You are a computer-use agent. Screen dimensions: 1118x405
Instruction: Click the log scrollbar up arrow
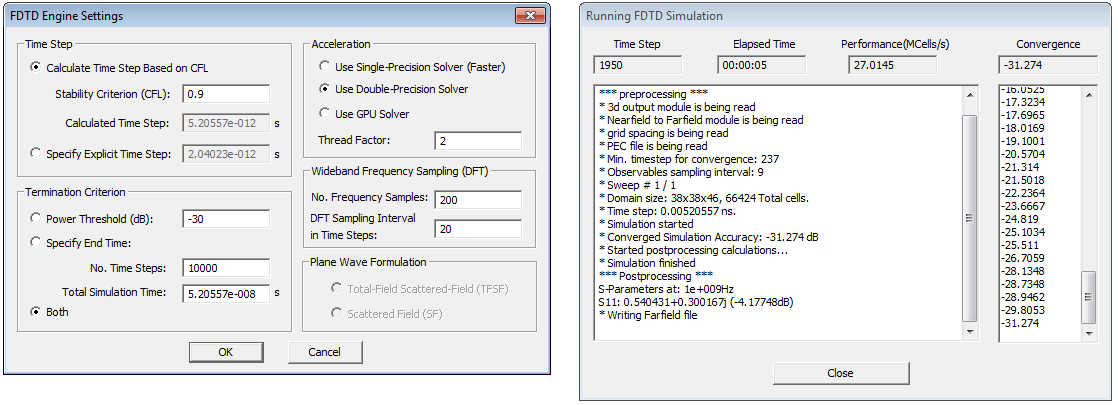(970, 95)
